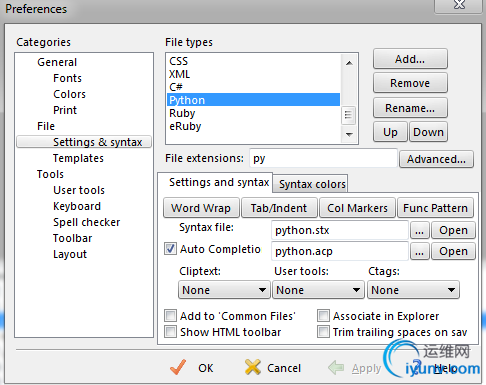
Task: Select Python in file types list
Action: click(x=253, y=100)
